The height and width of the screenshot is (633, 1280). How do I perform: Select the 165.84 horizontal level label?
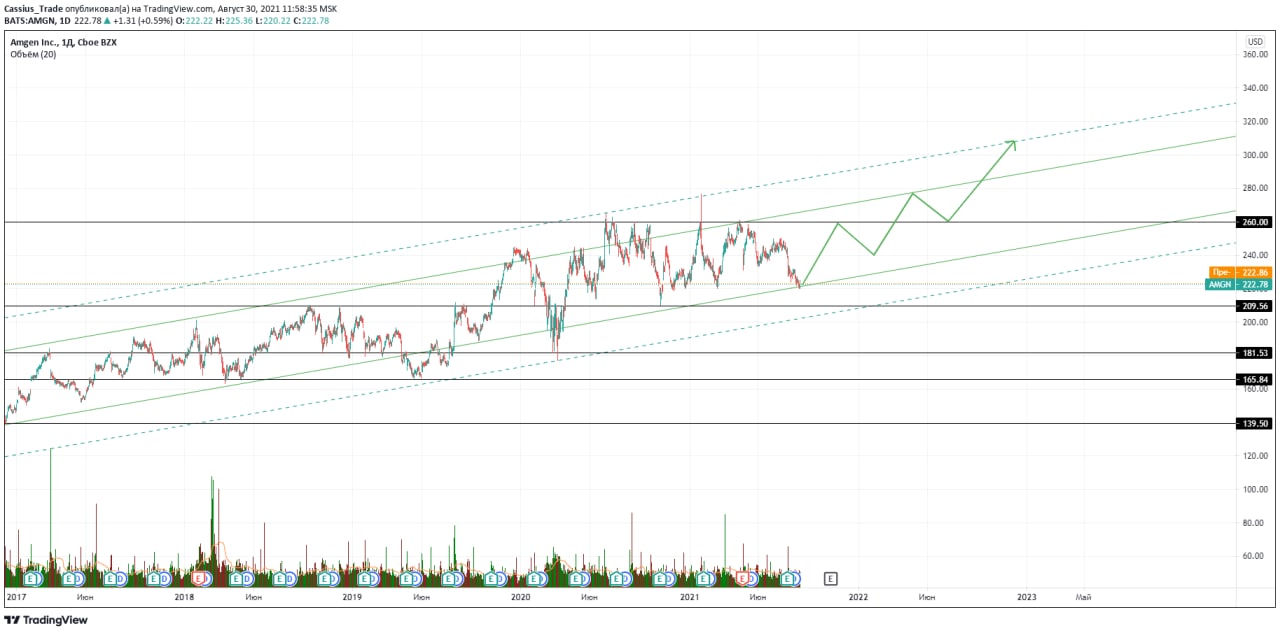pos(1255,379)
